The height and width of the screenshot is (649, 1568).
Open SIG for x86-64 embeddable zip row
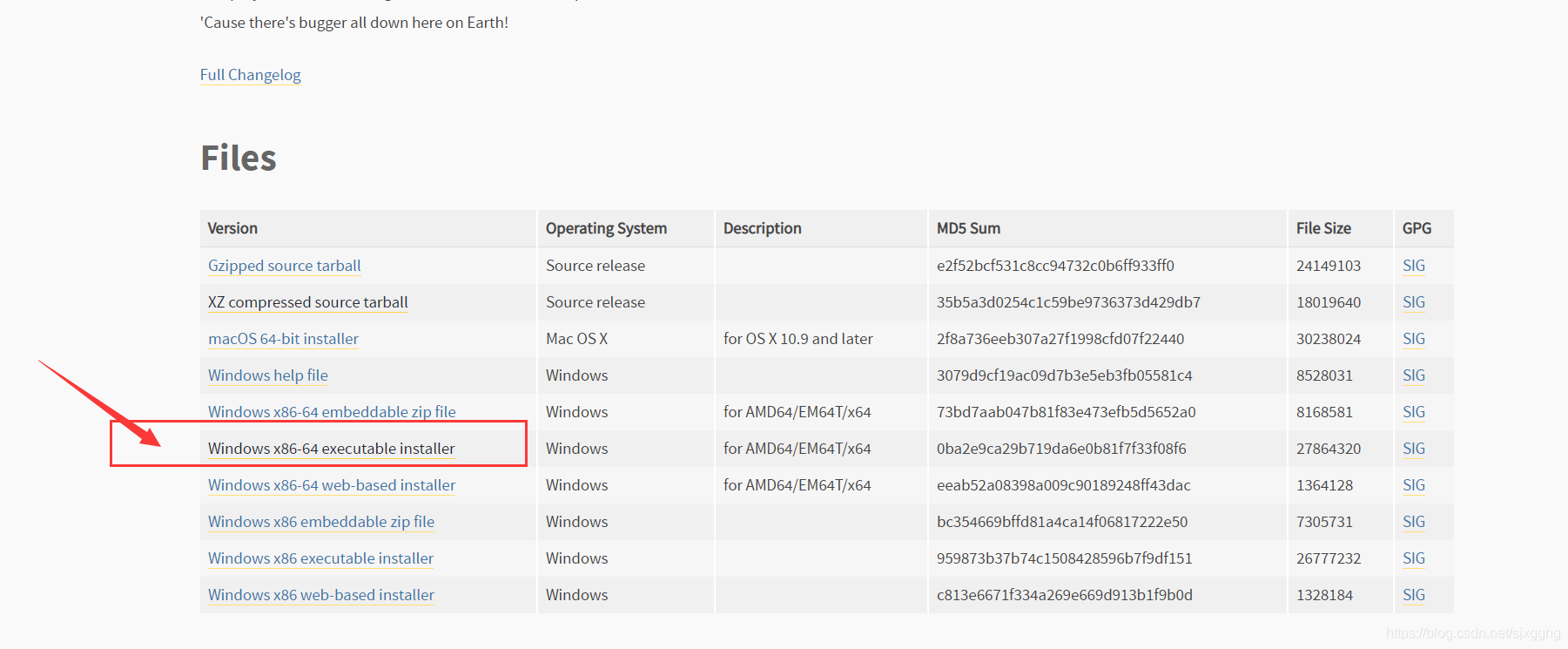(x=1414, y=412)
